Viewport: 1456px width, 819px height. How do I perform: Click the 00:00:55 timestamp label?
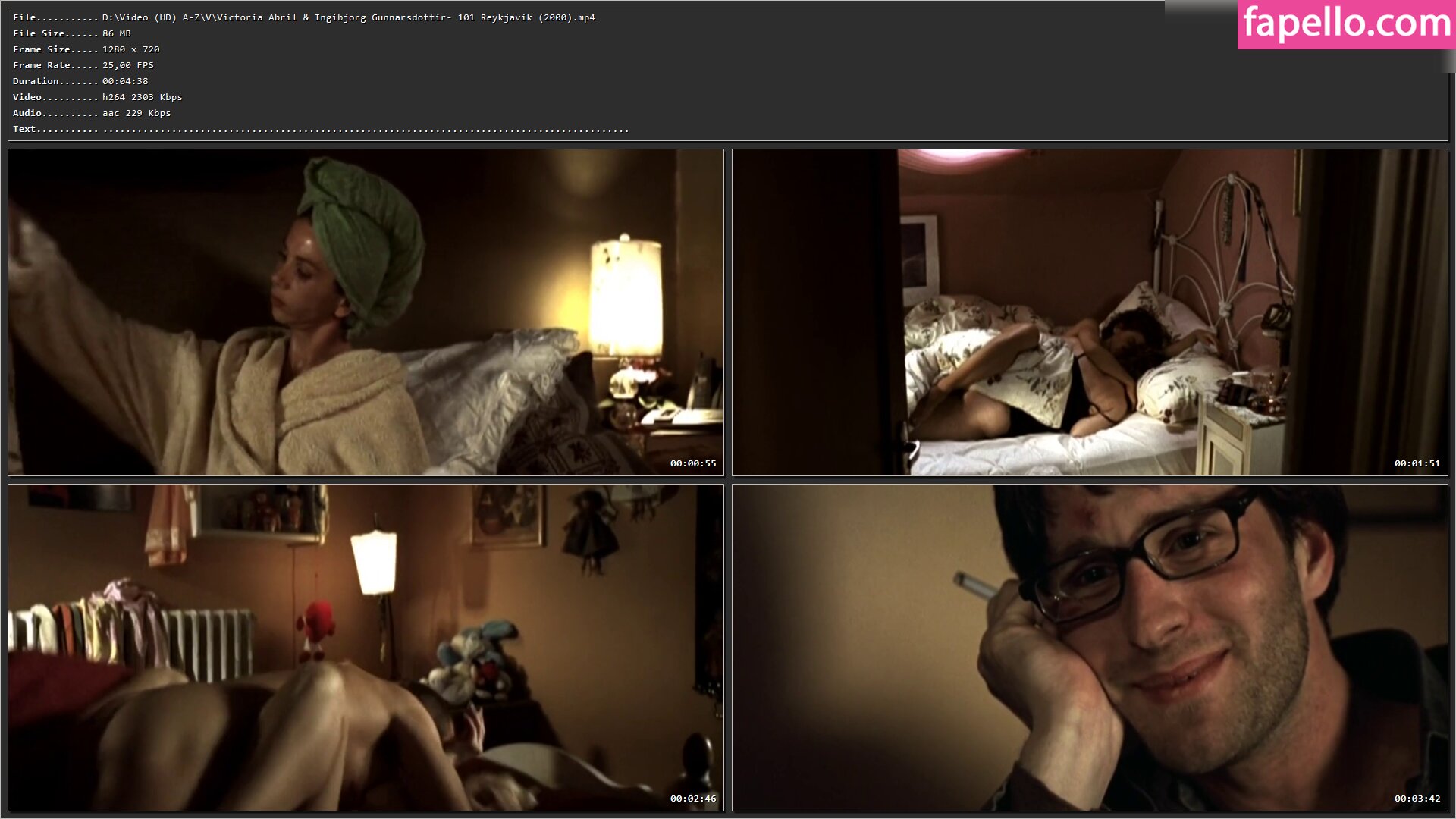(x=692, y=463)
